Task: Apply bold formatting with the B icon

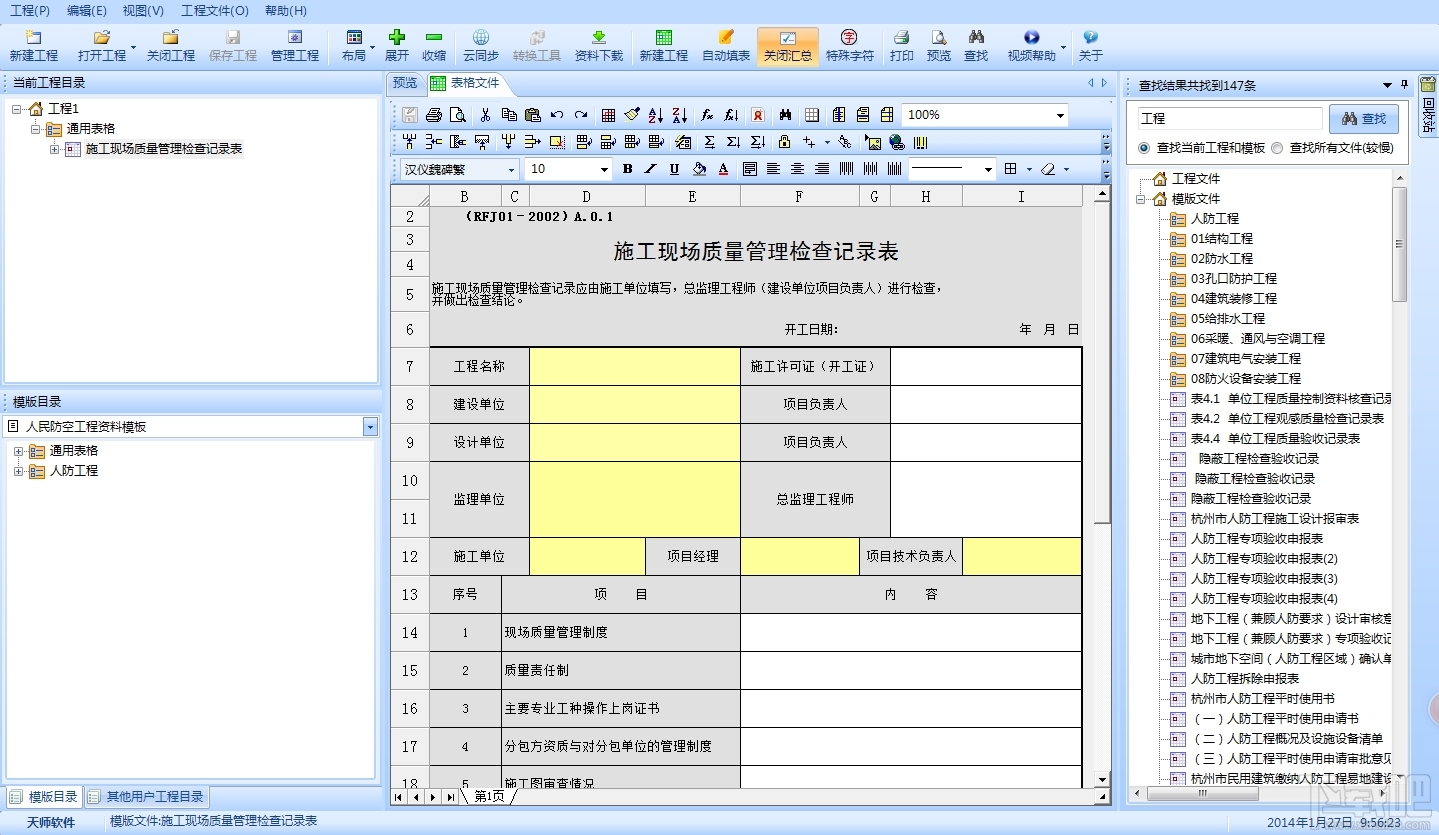Action: pos(627,169)
